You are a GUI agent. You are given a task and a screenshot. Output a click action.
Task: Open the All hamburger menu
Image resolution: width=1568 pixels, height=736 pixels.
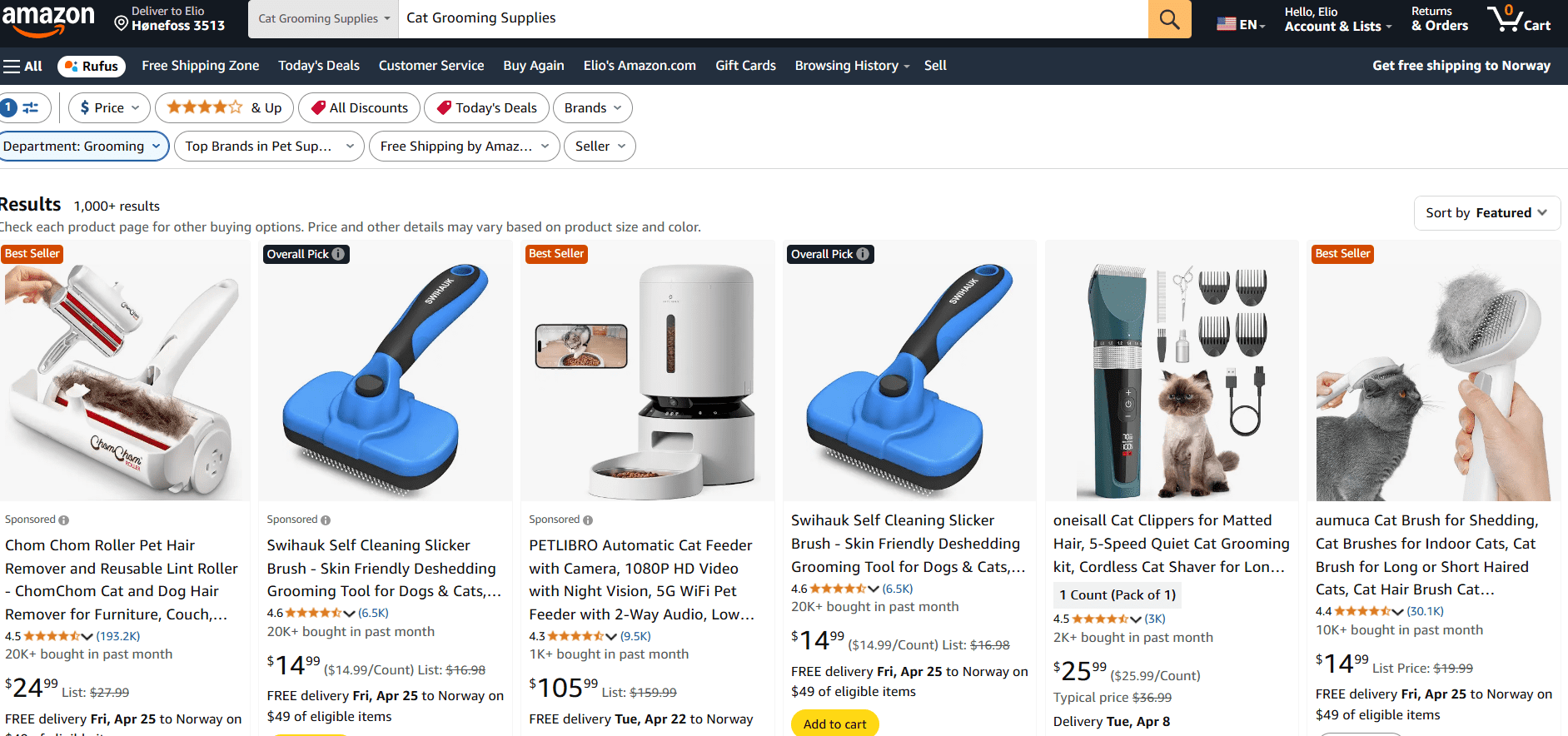(x=22, y=66)
